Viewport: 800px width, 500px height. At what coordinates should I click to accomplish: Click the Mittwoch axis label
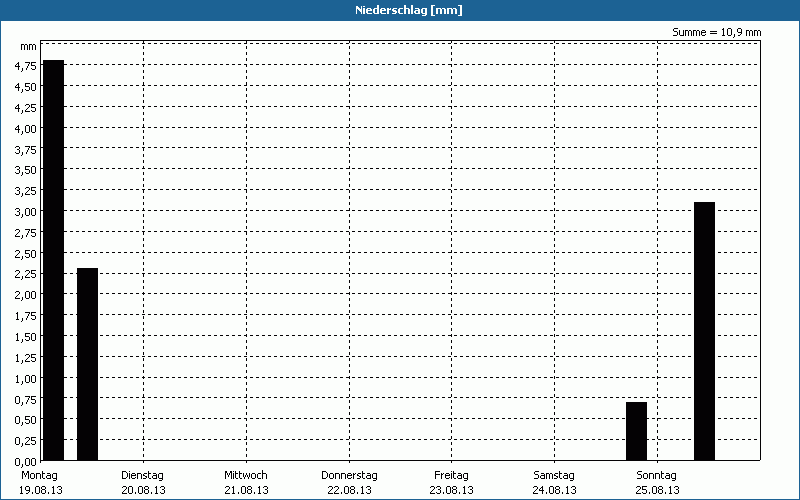pos(245,475)
